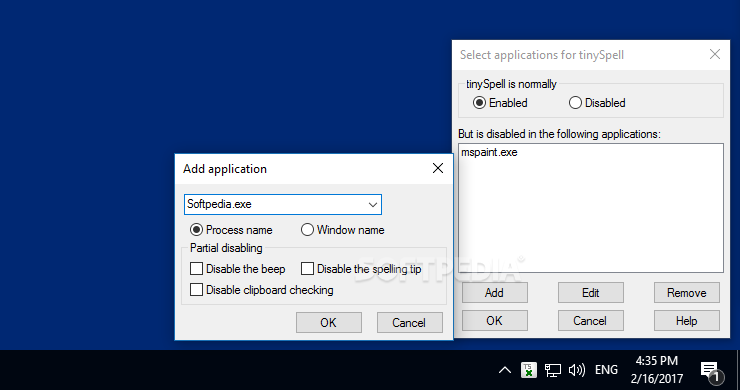Click the Remove button

click(687, 293)
